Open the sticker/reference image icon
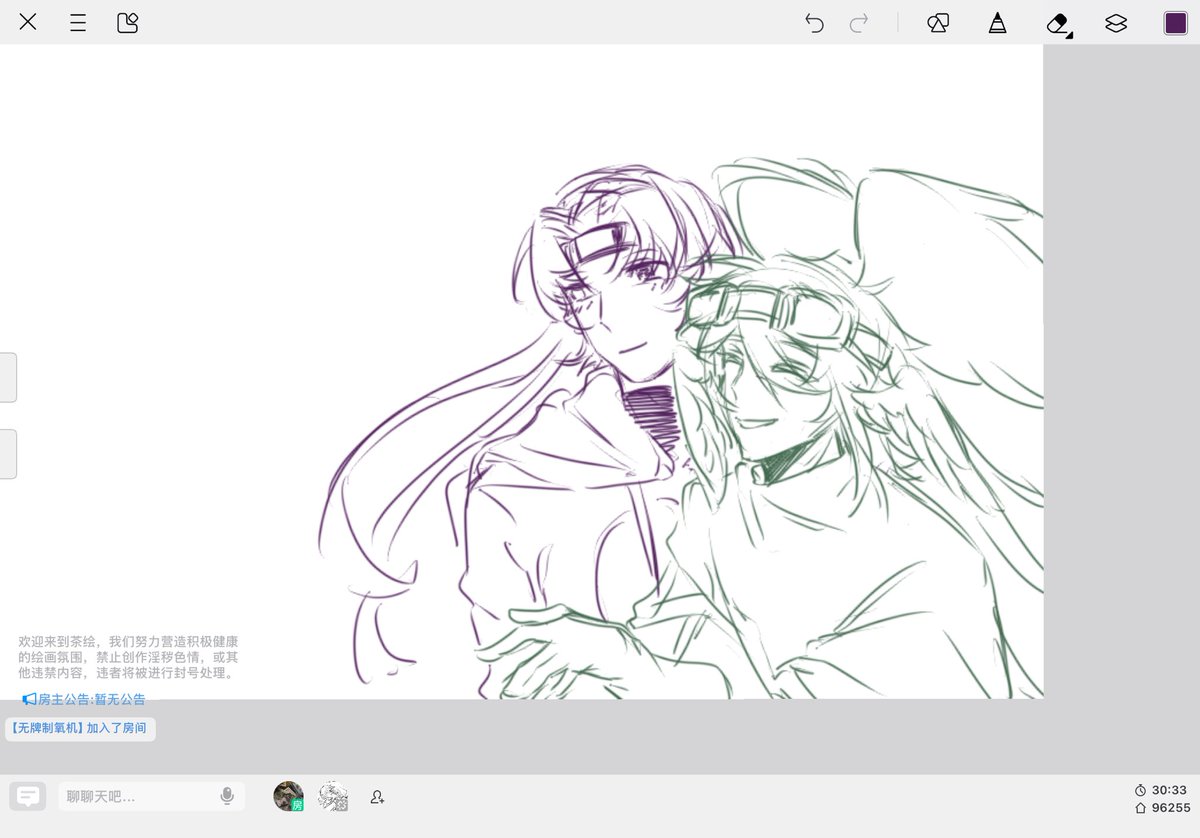Screen dimensions: 1200x838 [127, 22]
